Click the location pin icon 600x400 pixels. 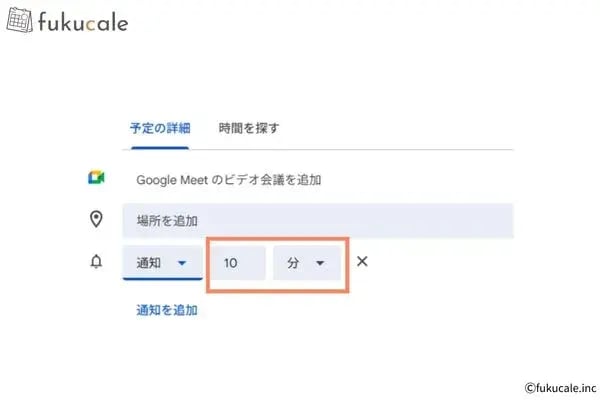(x=96, y=219)
